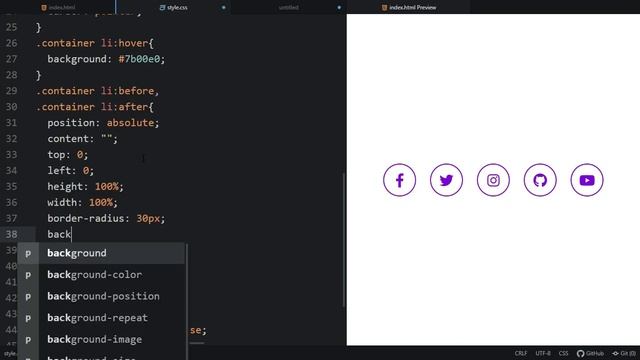The image size is (640, 360).
Task: Click '.container li:hover{' selector text
Action: pos(95,43)
